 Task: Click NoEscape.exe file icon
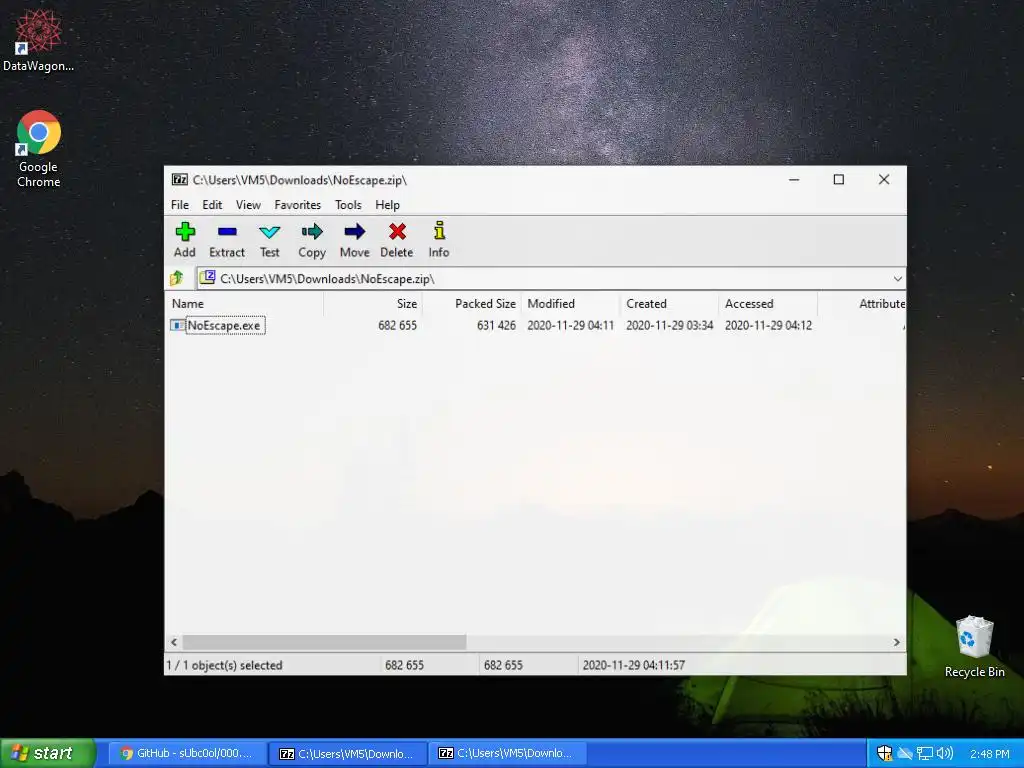177,325
